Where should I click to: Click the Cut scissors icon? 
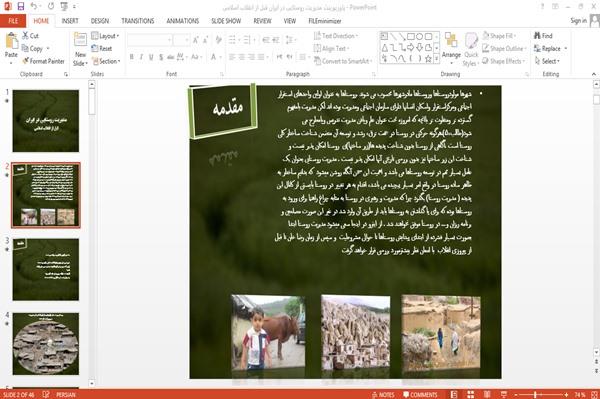click(25, 36)
